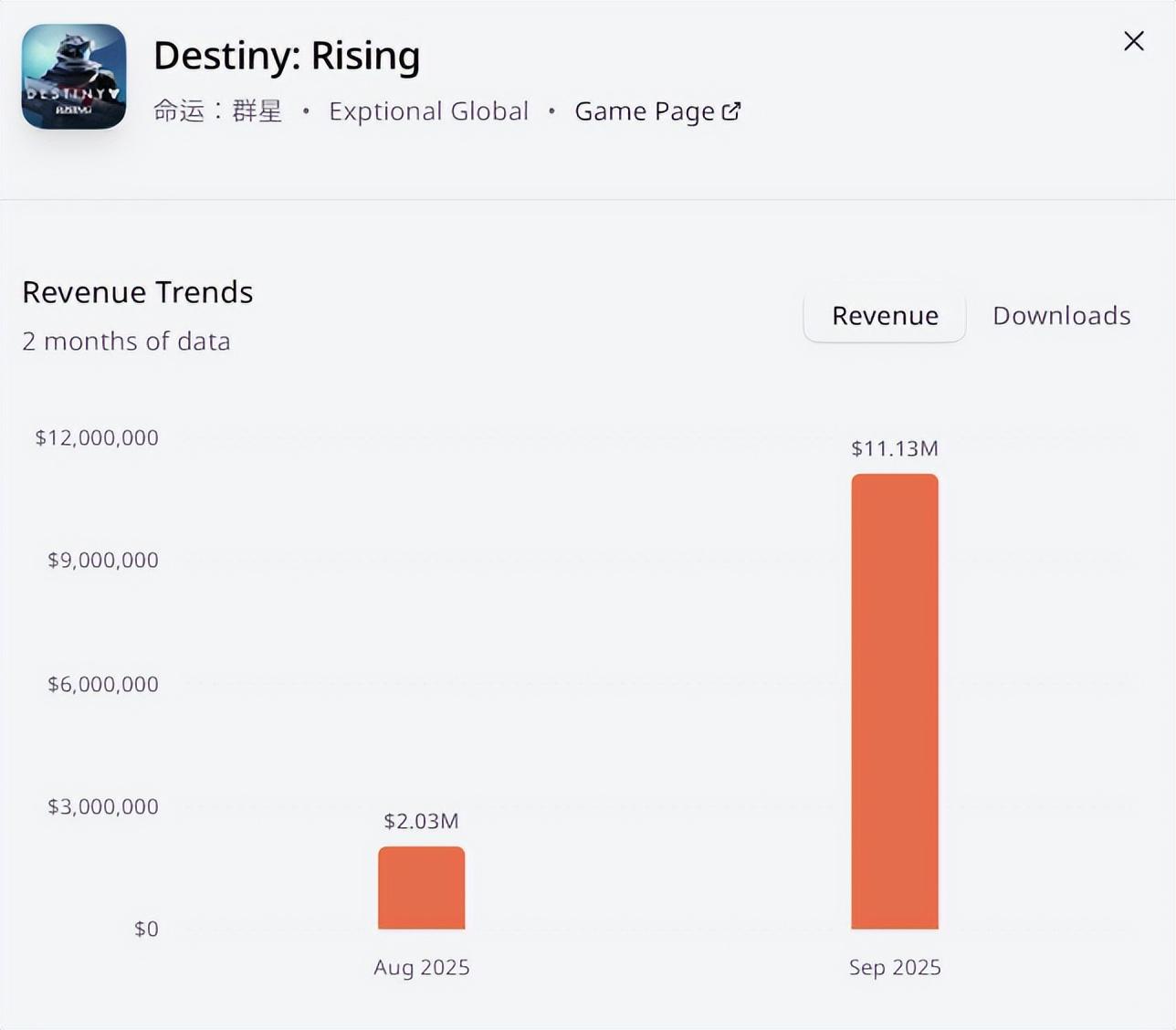Click the Chinese title 命运：群星
1176x1030 pixels.
217,111
